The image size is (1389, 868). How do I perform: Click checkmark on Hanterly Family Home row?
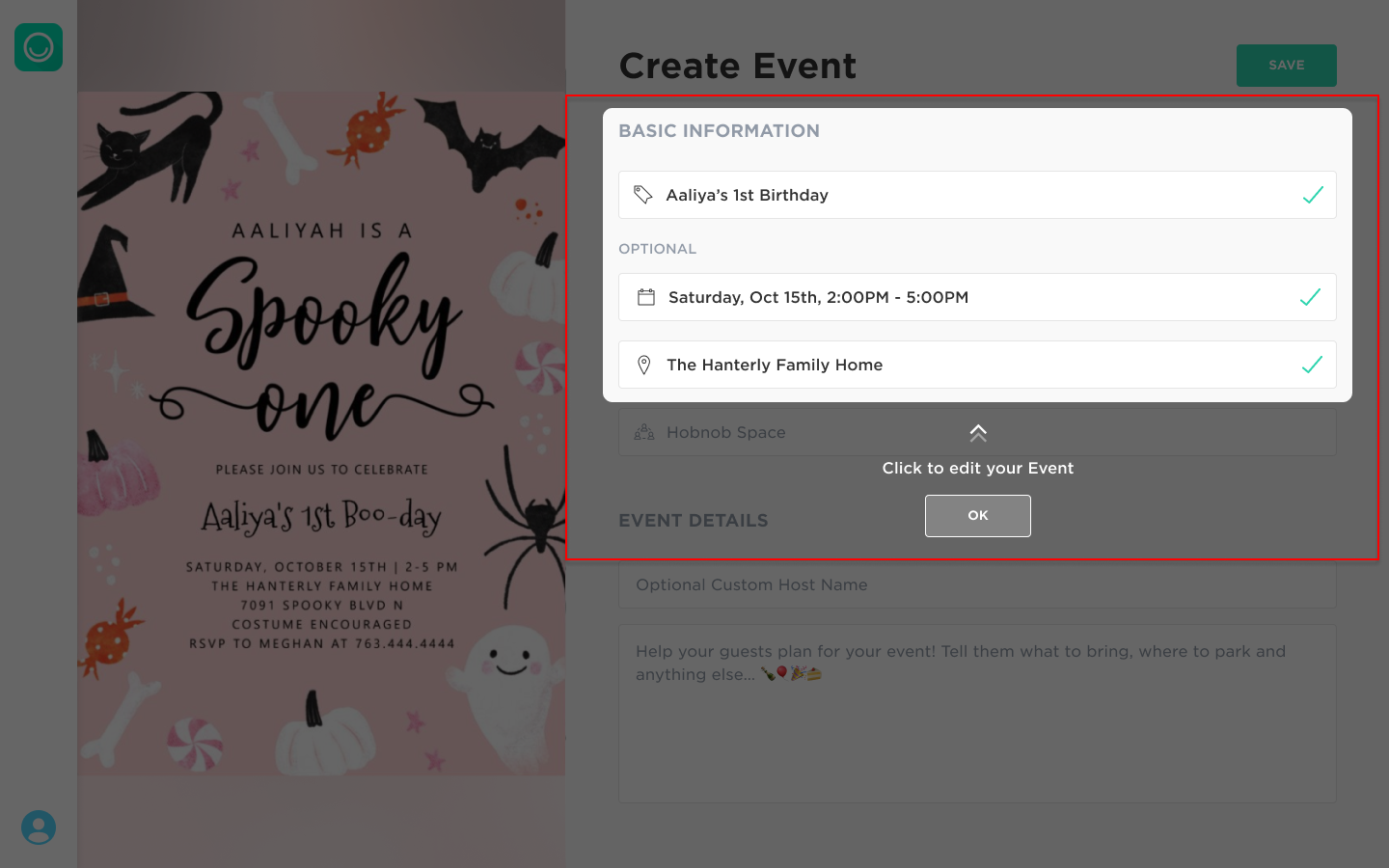[1312, 365]
